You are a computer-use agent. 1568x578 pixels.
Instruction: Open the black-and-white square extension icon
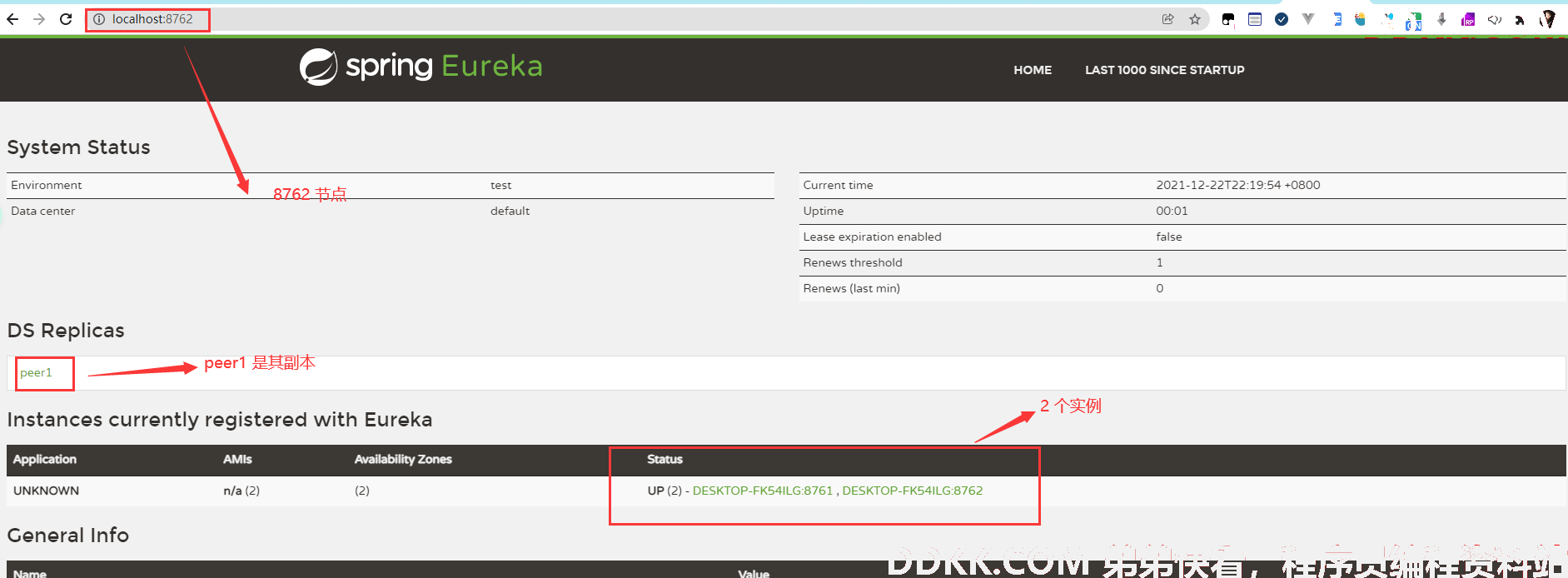point(1228,19)
